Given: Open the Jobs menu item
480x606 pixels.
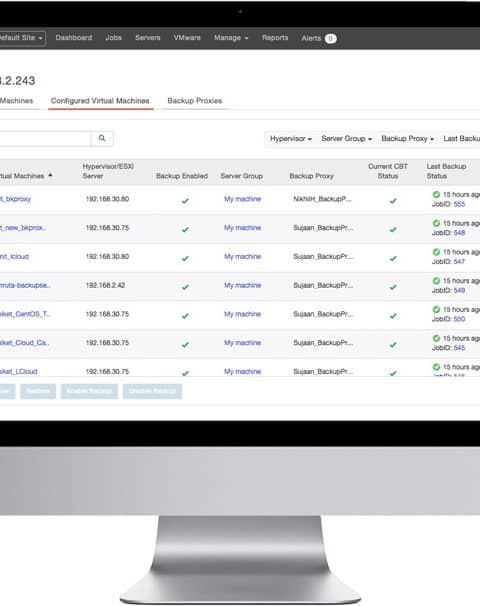Looking at the screenshot, I should pos(114,37).
